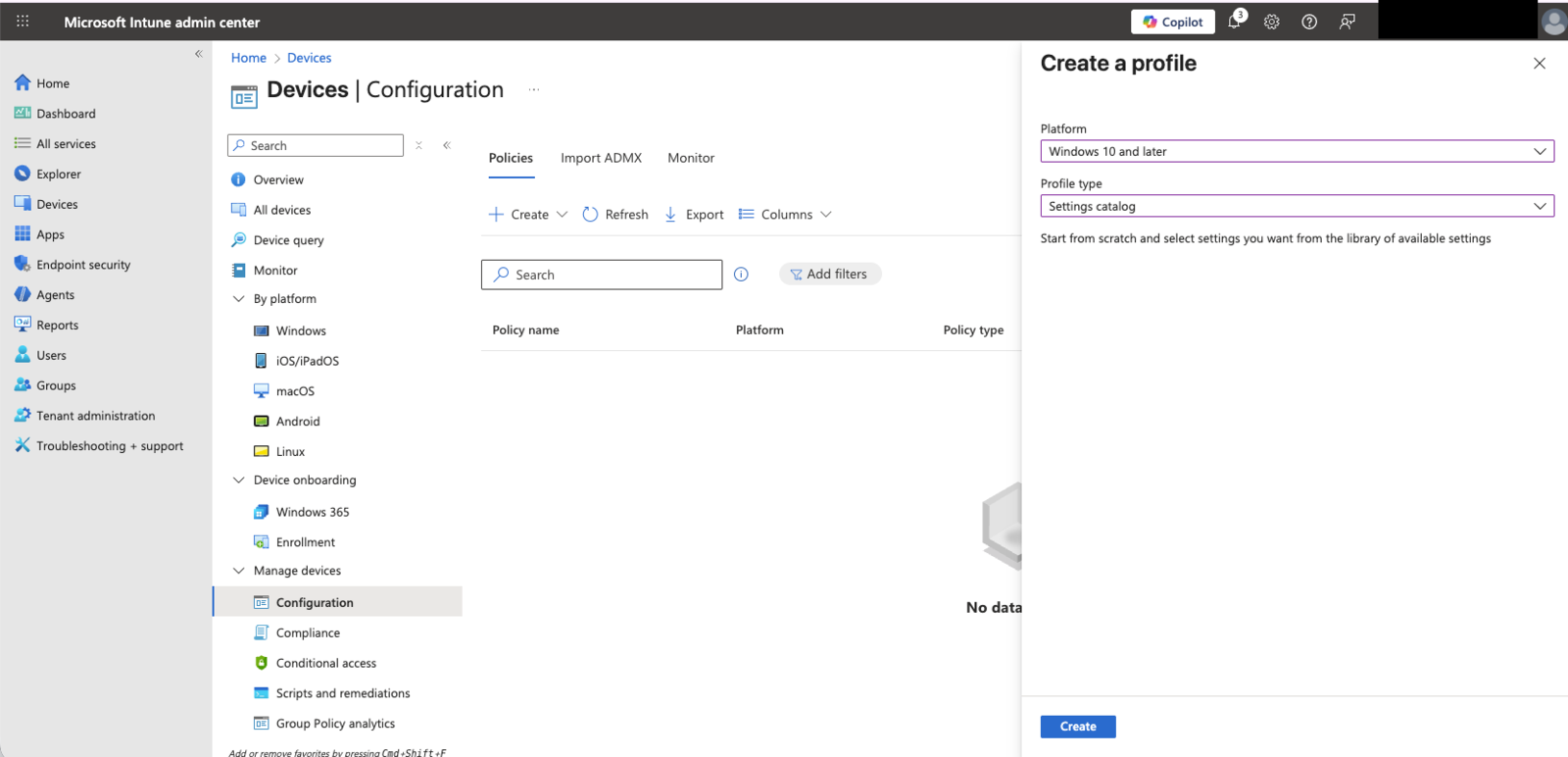Open the Columns dropdown

click(x=785, y=215)
